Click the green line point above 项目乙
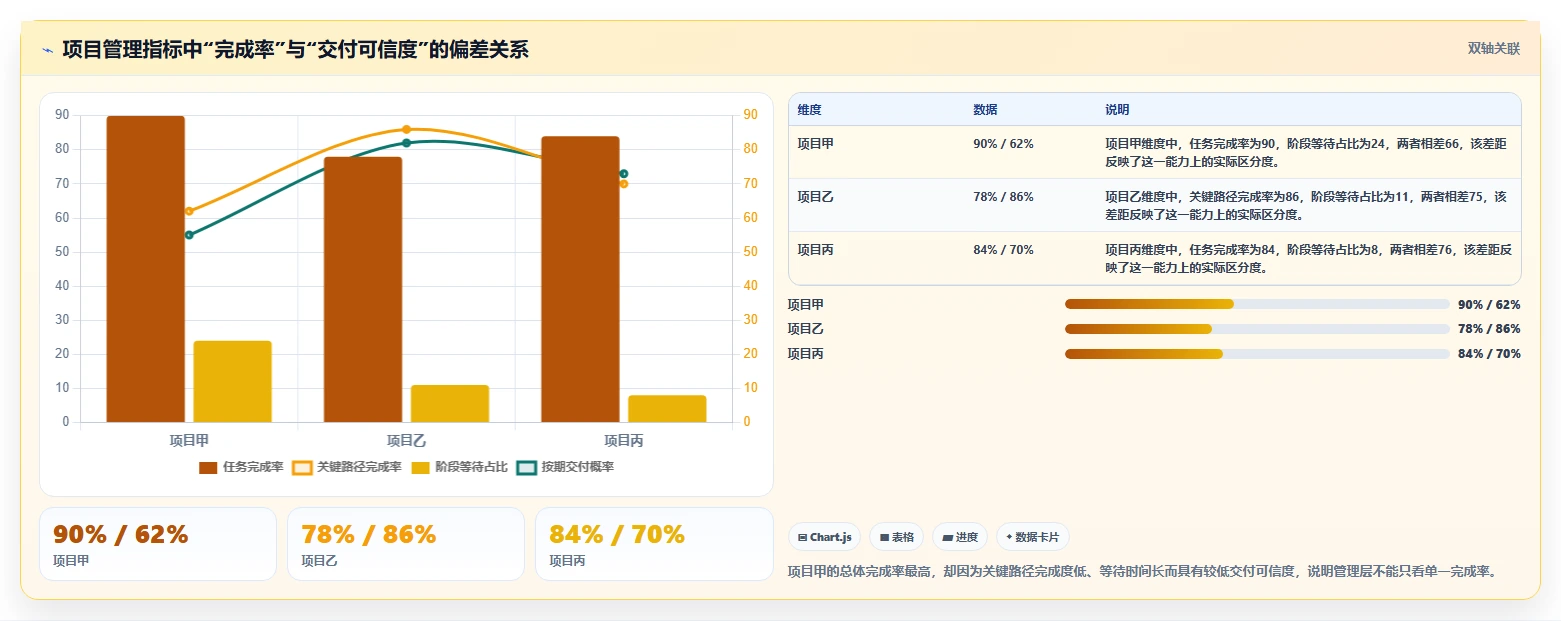1561x621 pixels. [x=406, y=143]
